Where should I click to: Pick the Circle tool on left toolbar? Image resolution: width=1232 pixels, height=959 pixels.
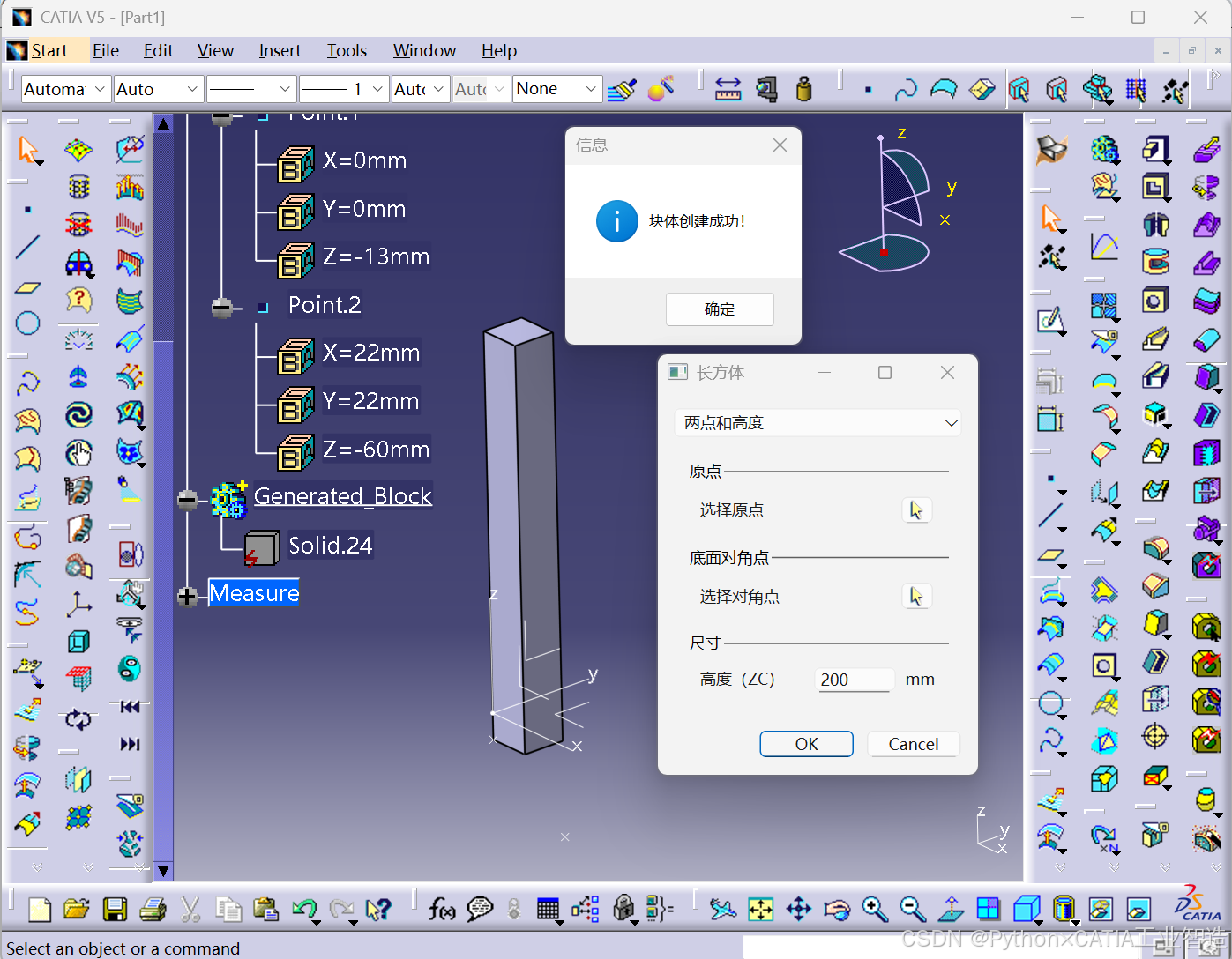(x=28, y=323)
